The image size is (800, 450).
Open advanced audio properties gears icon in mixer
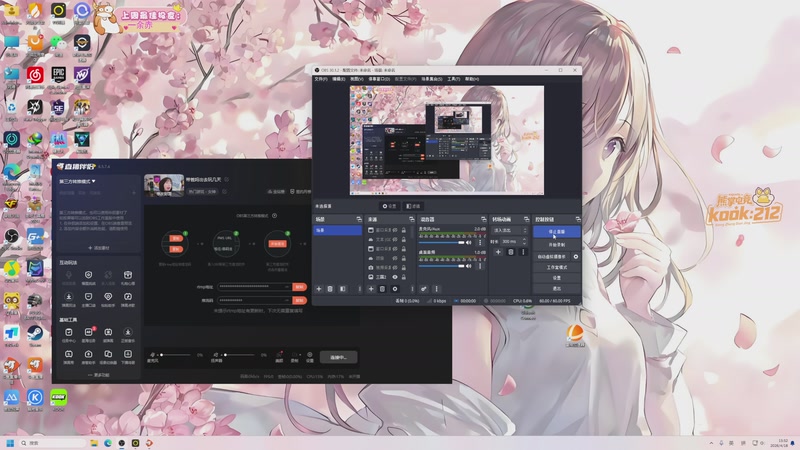click(x=424, y=289)
